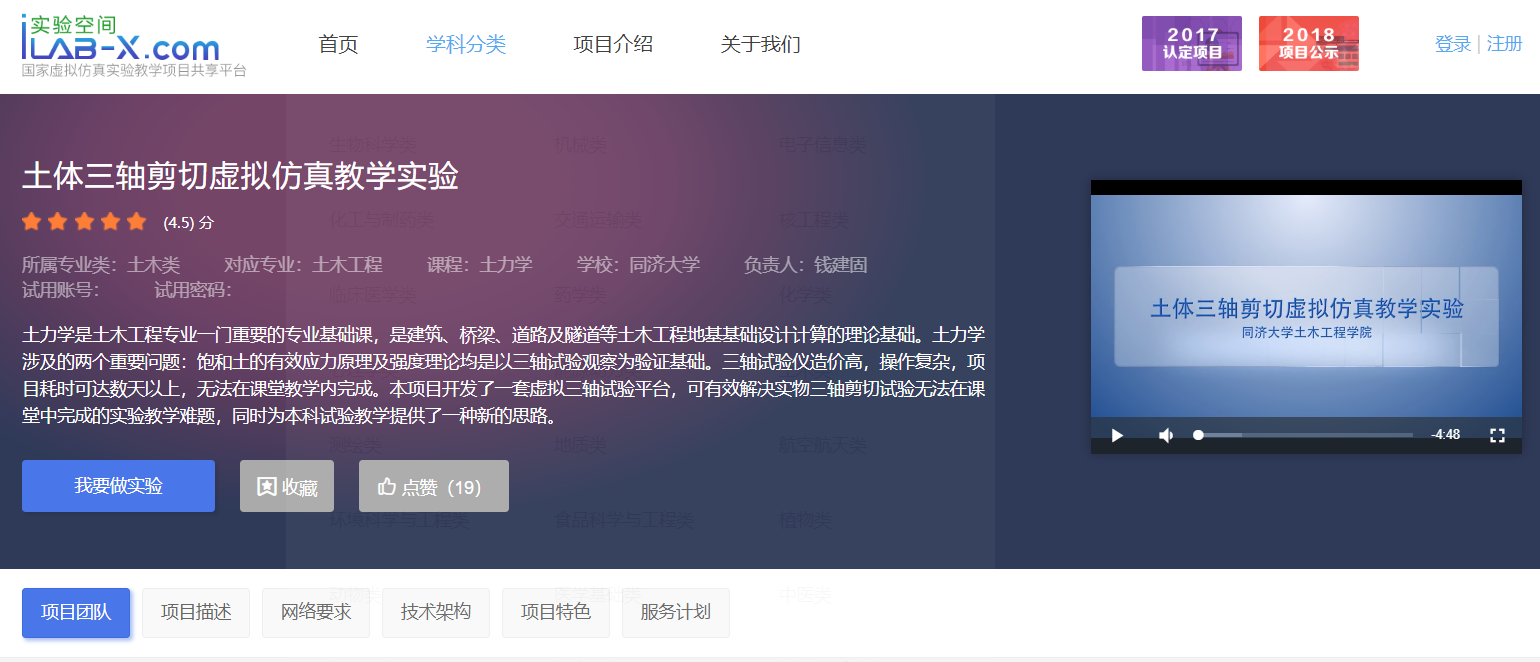Open the 2017 认定项目 banner
The width and height of the screenshot is (1540, 662).
(1191, 43)
